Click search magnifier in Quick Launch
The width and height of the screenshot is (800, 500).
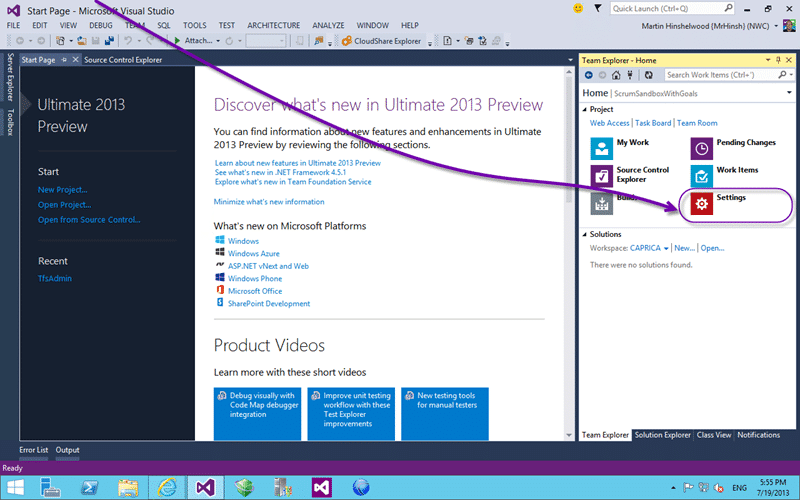point(728,8)
